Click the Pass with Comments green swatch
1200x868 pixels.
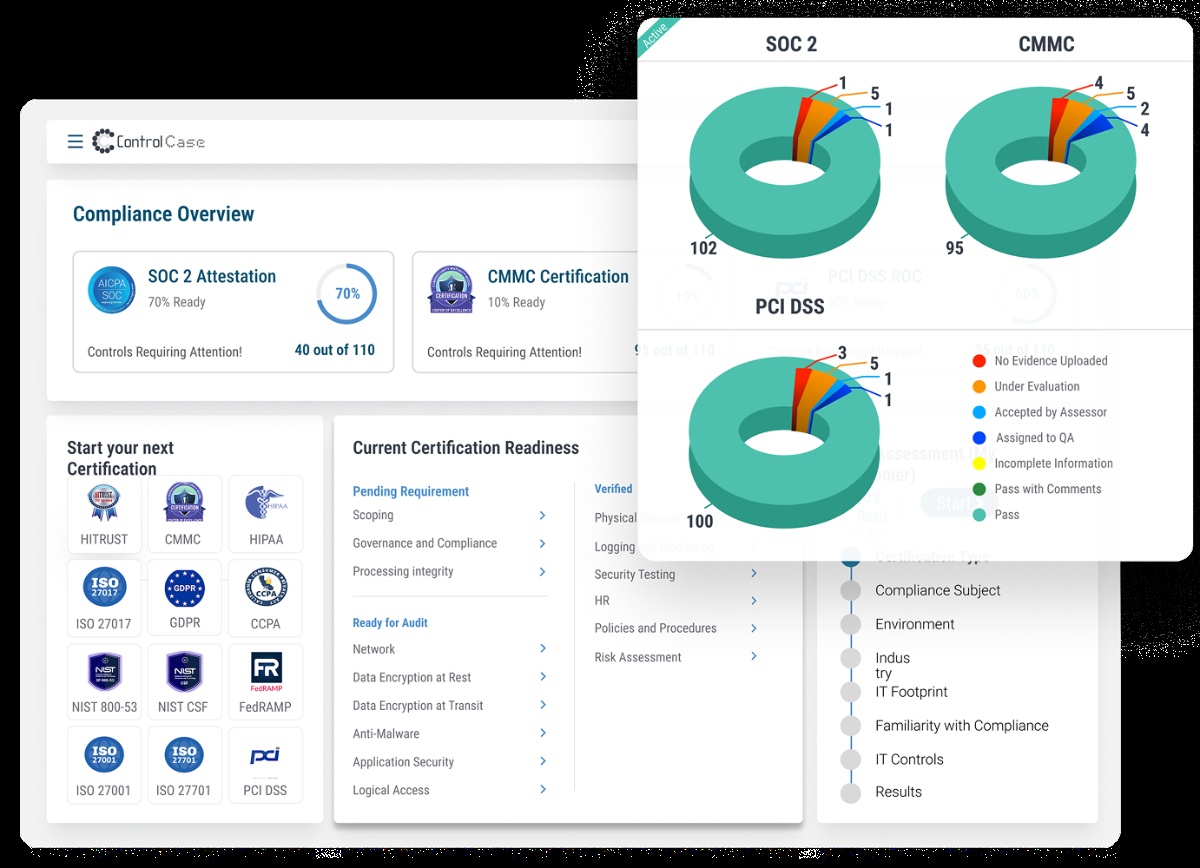(979, 489)
